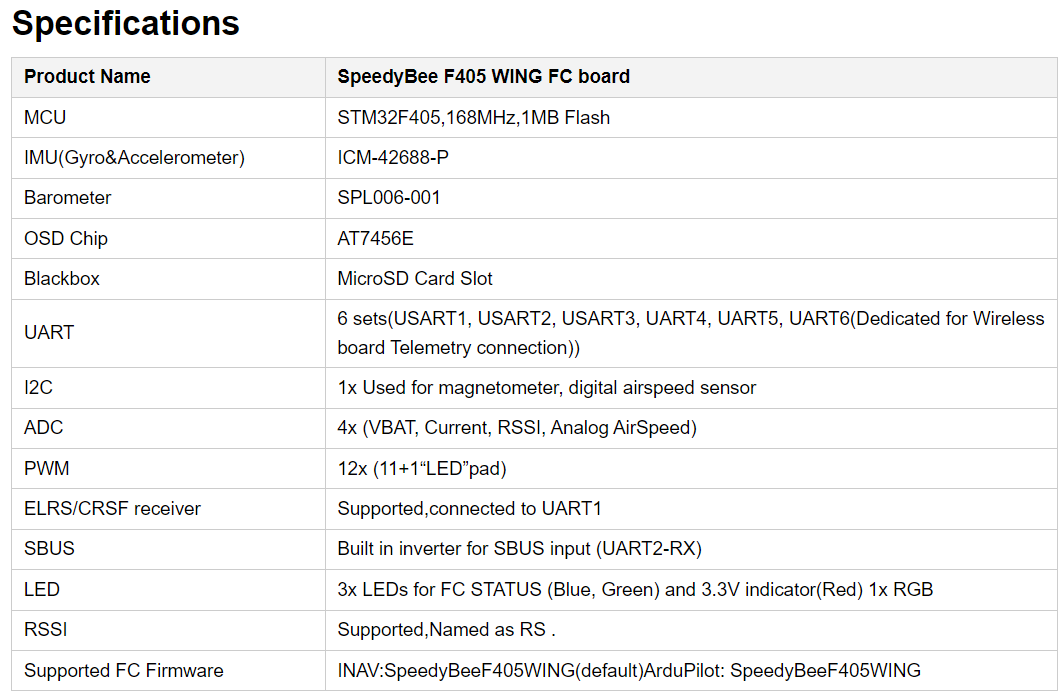
Task: Click the ADC 4x value text
Action: tap(517, 428)
